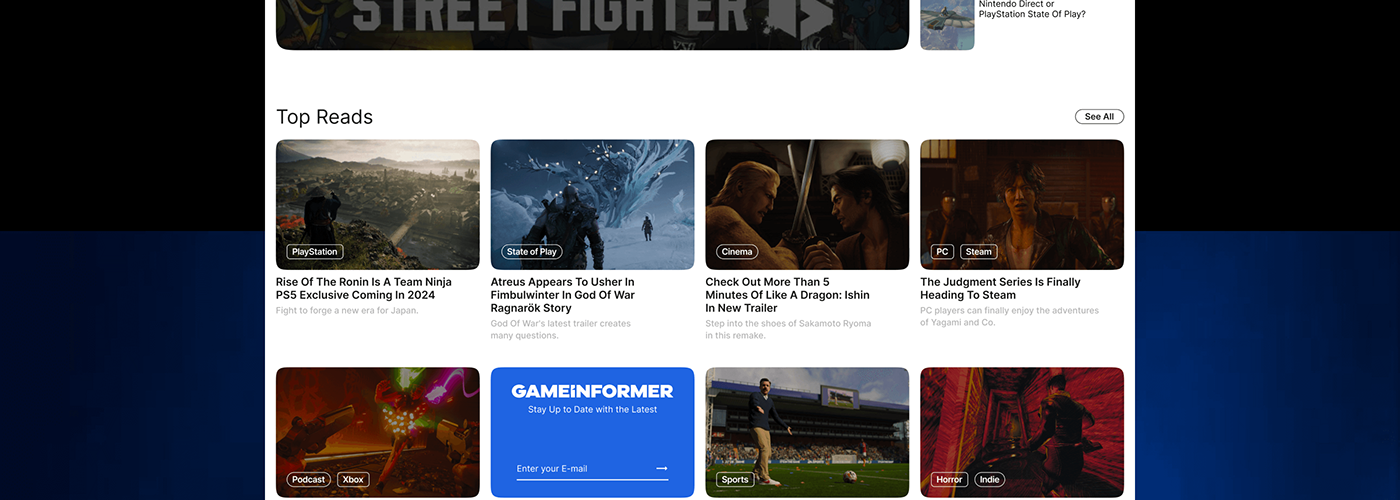Screen dimensions: 1400x500
Task: Open the Street Fighter banner image
Action: point(592,24)
